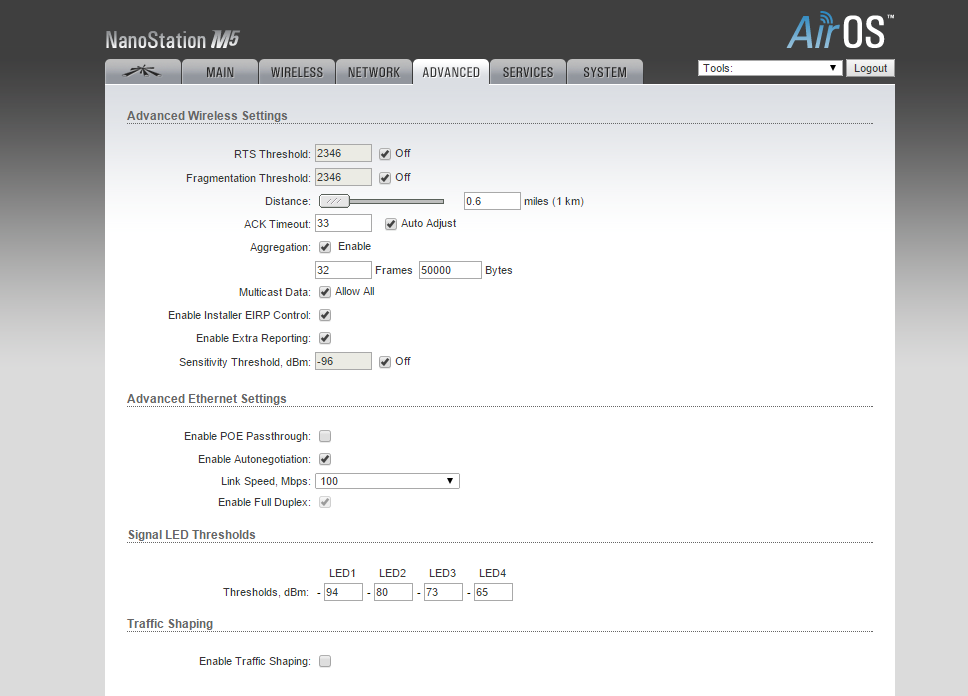This screenshot has height=696, width=968.
Task: Click the Advanced Ethernet Settings heading
Action: pos(207,398)
